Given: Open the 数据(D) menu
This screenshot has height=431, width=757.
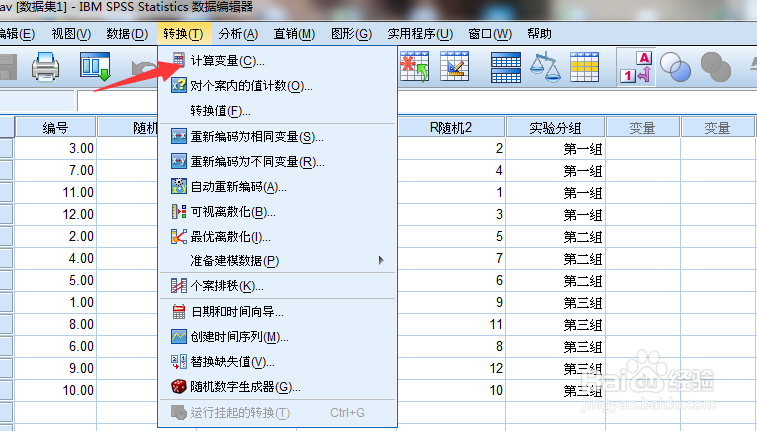Looking at the screenshot, I should click(x=127, y=34).
